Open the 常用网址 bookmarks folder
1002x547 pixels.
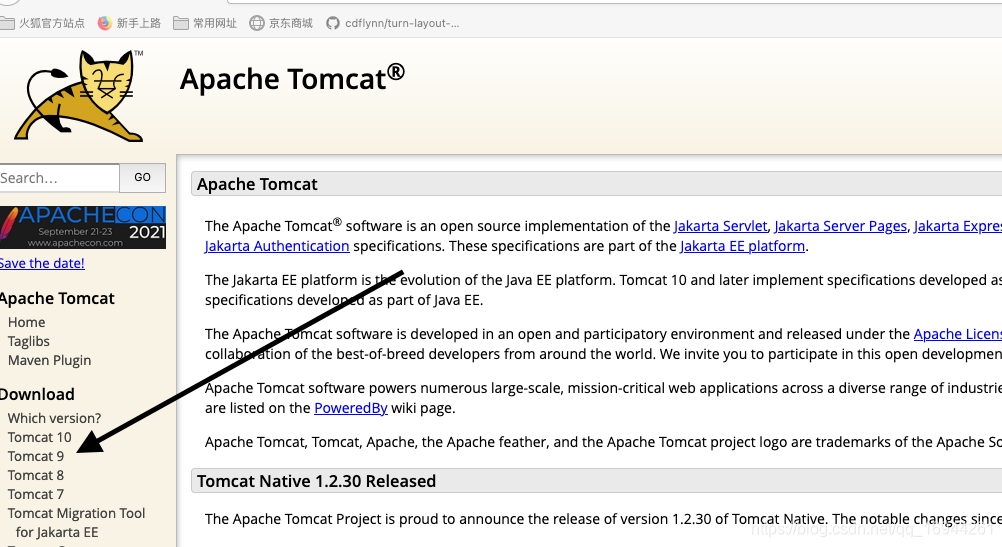click(205, 23)
